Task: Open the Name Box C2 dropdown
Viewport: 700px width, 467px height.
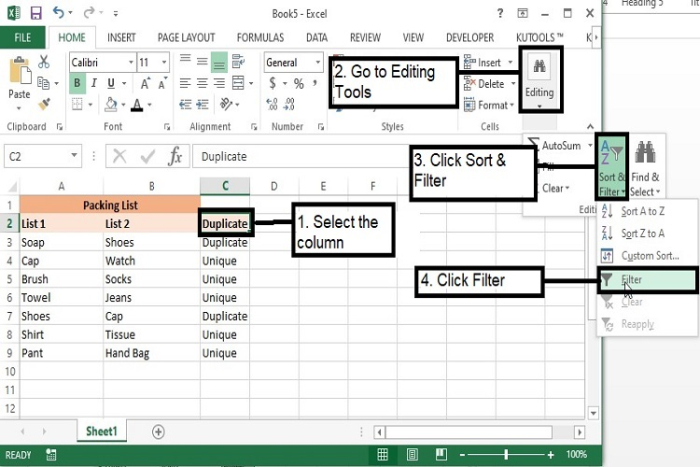Action: pyautogui.click(x=74, y=156)
